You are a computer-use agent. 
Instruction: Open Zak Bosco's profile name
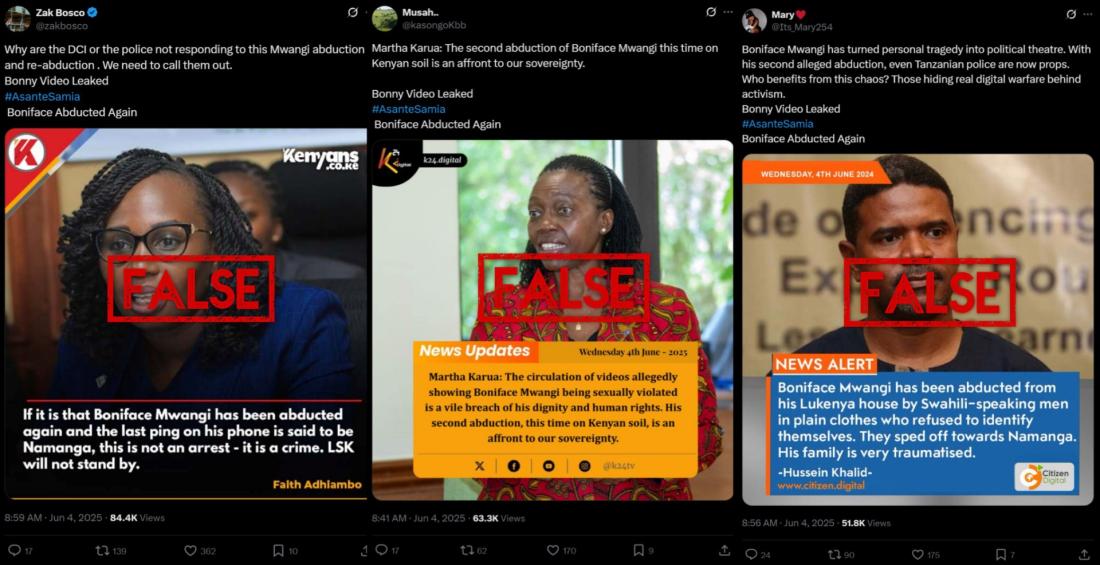[61, 12]
